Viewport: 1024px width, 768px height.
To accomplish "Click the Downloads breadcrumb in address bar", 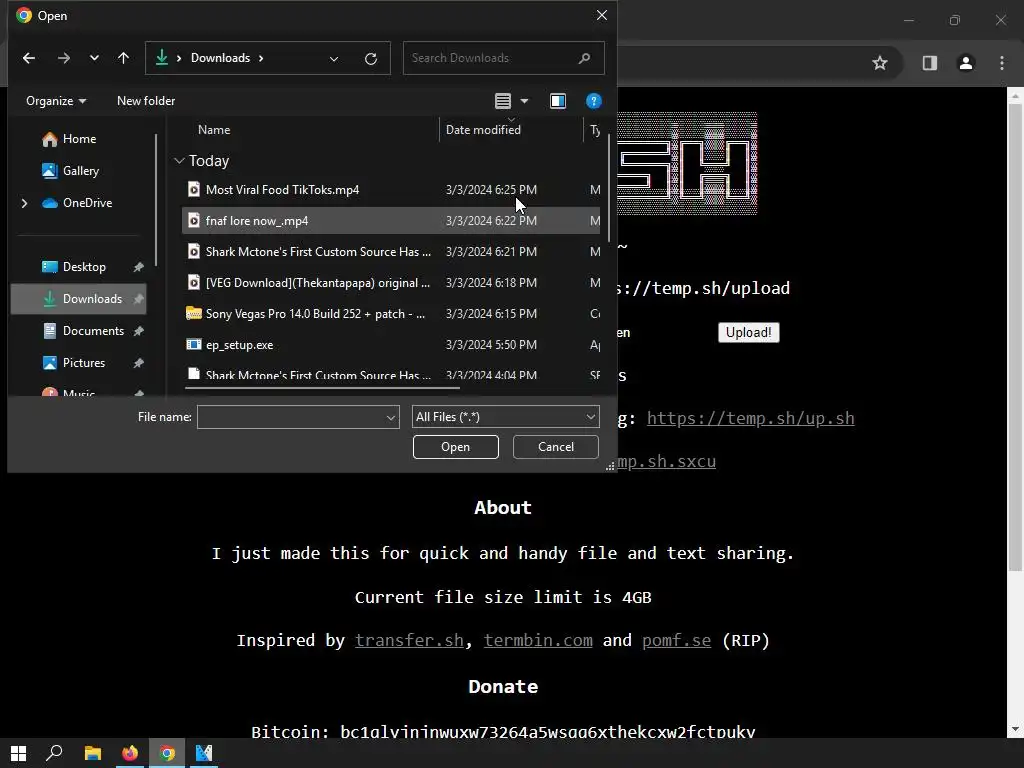I will 220,58.
